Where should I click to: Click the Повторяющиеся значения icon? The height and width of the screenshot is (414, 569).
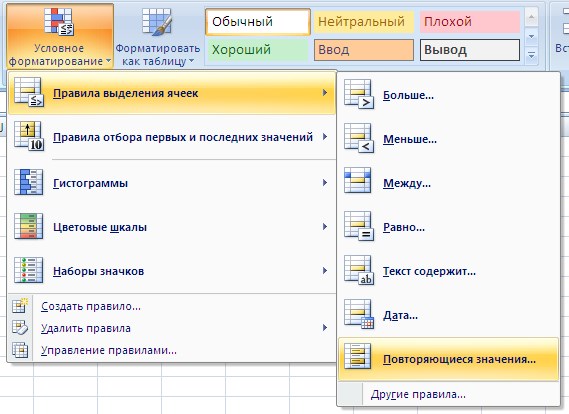pos(358,357)
